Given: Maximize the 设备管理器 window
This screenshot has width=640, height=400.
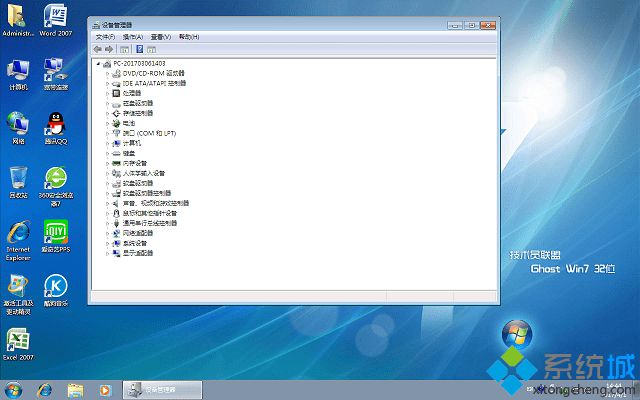Looking at the screenshot, I should (x=471, y=25).
